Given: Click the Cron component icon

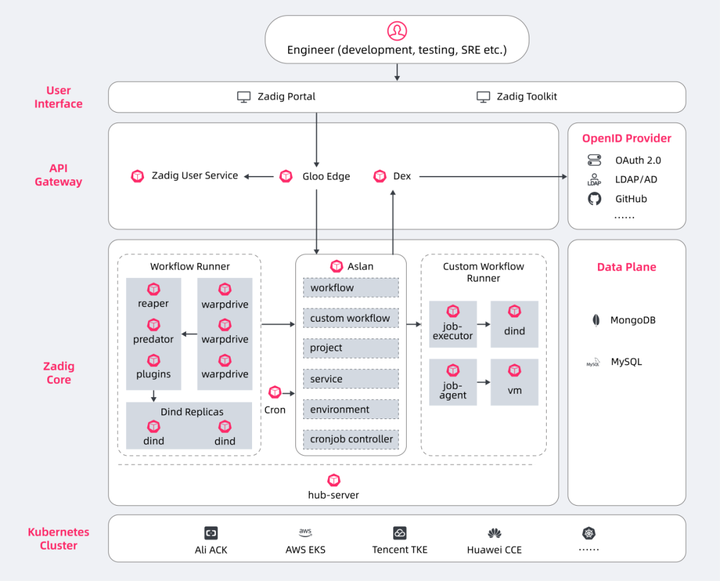Looking at the screenshot, I should 275,393.
